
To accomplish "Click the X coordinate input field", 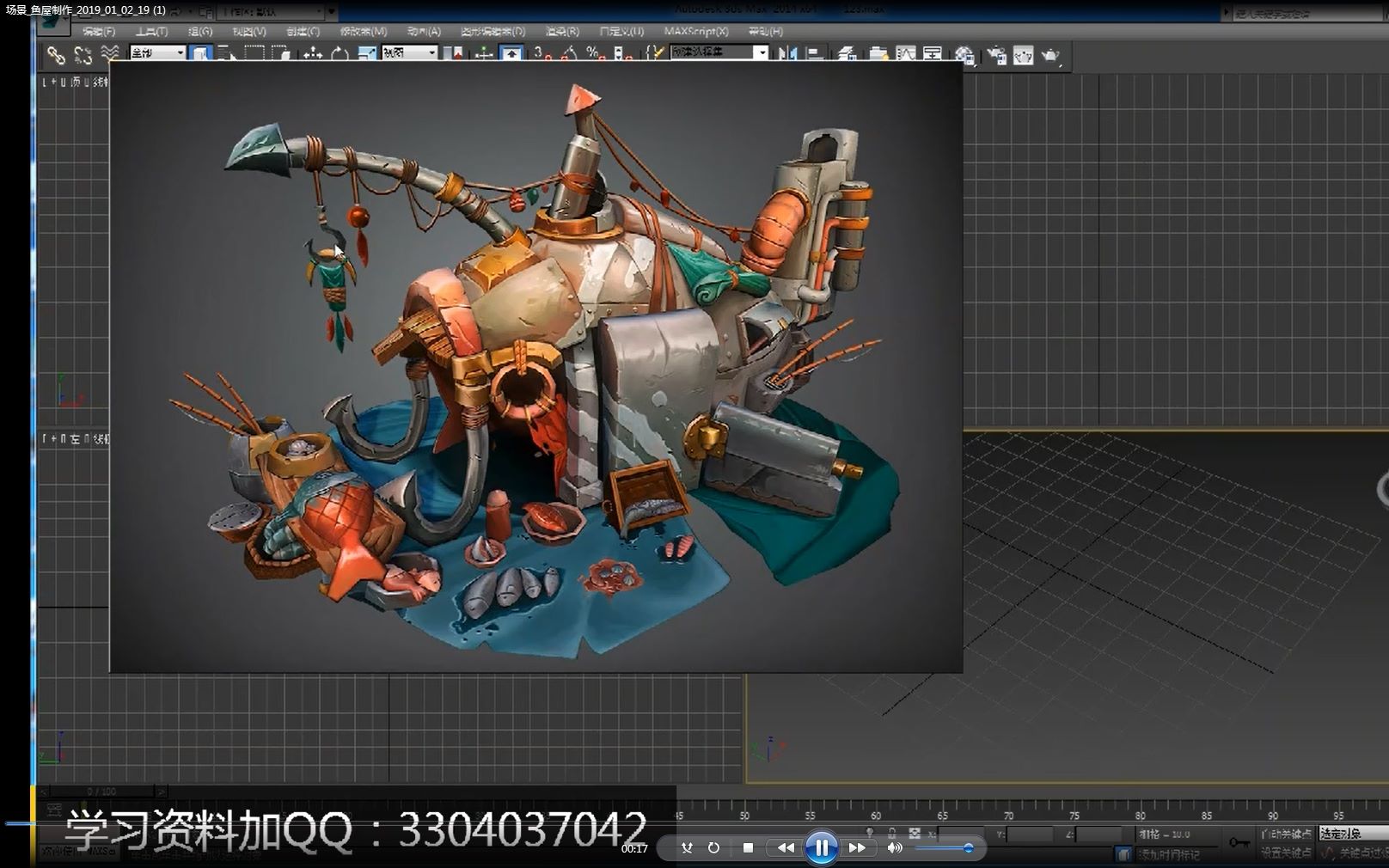I will (x=961, y=834).
